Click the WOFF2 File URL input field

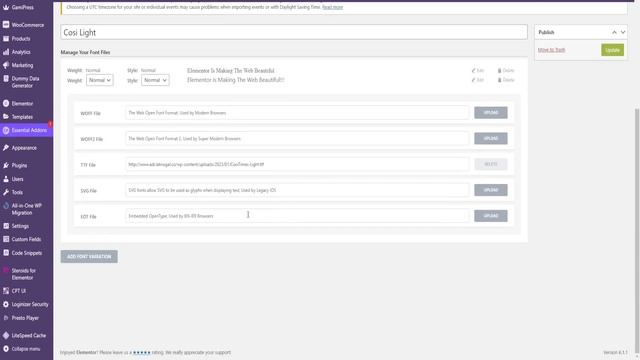coord(297,138)
